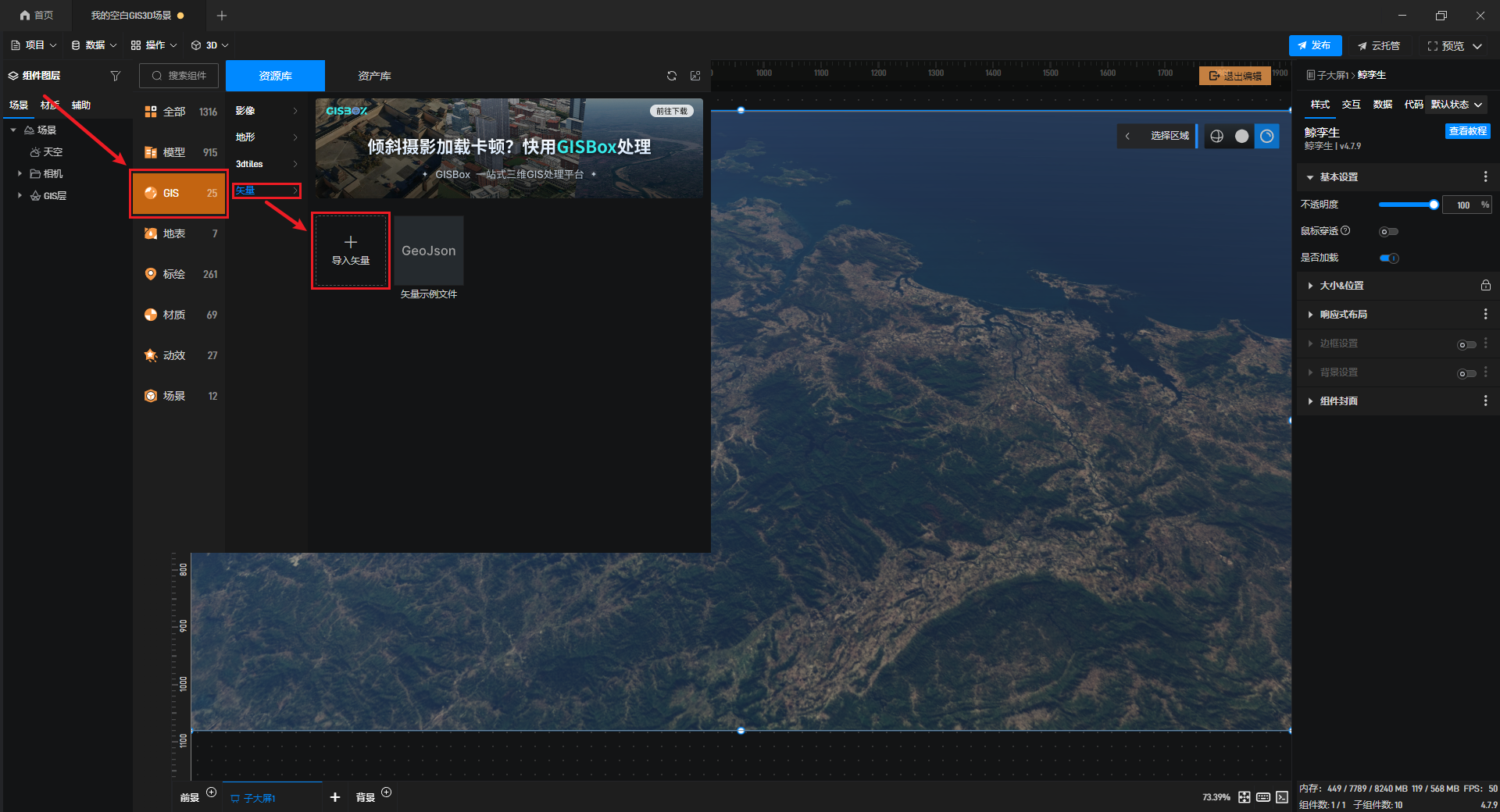Click the refresh icon in resource library
The width and height of the screenshot is (1500, 812).
tap(671, 76)
